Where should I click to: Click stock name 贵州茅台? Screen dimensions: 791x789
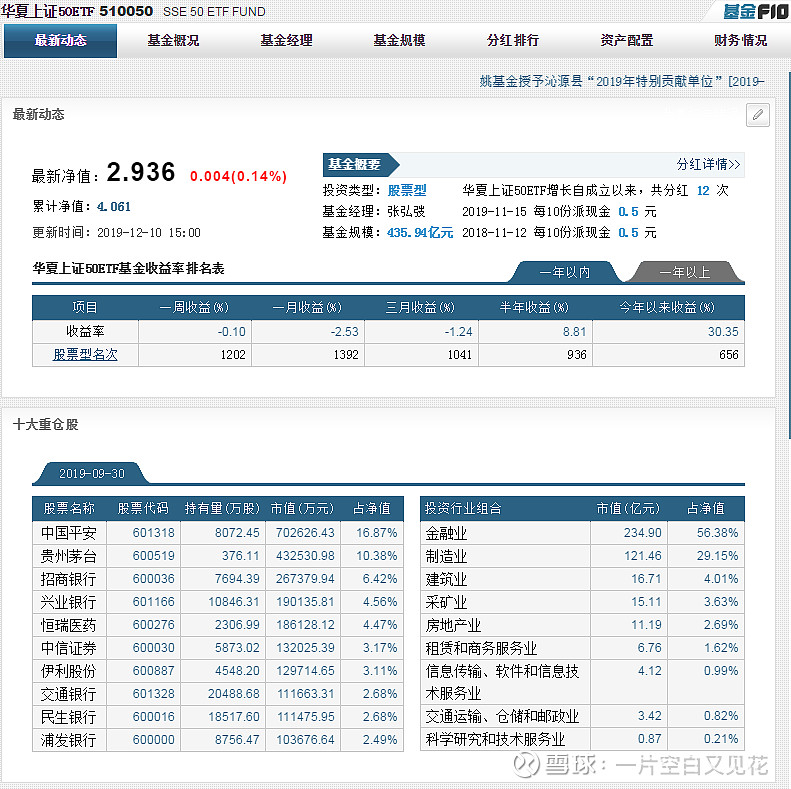pos(69,556)
